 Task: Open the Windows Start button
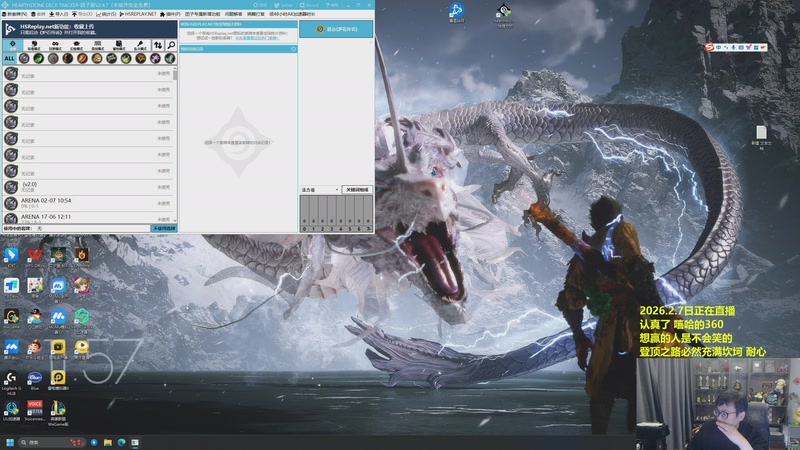pos(10,442)
